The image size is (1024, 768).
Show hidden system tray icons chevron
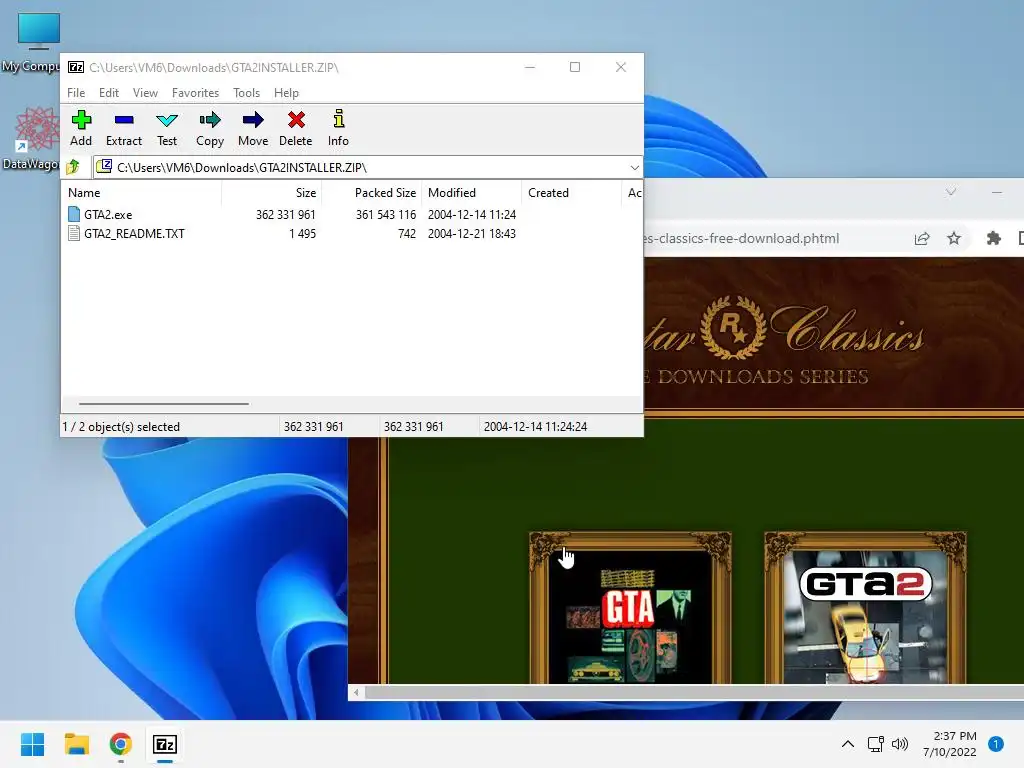coord(848,744)
